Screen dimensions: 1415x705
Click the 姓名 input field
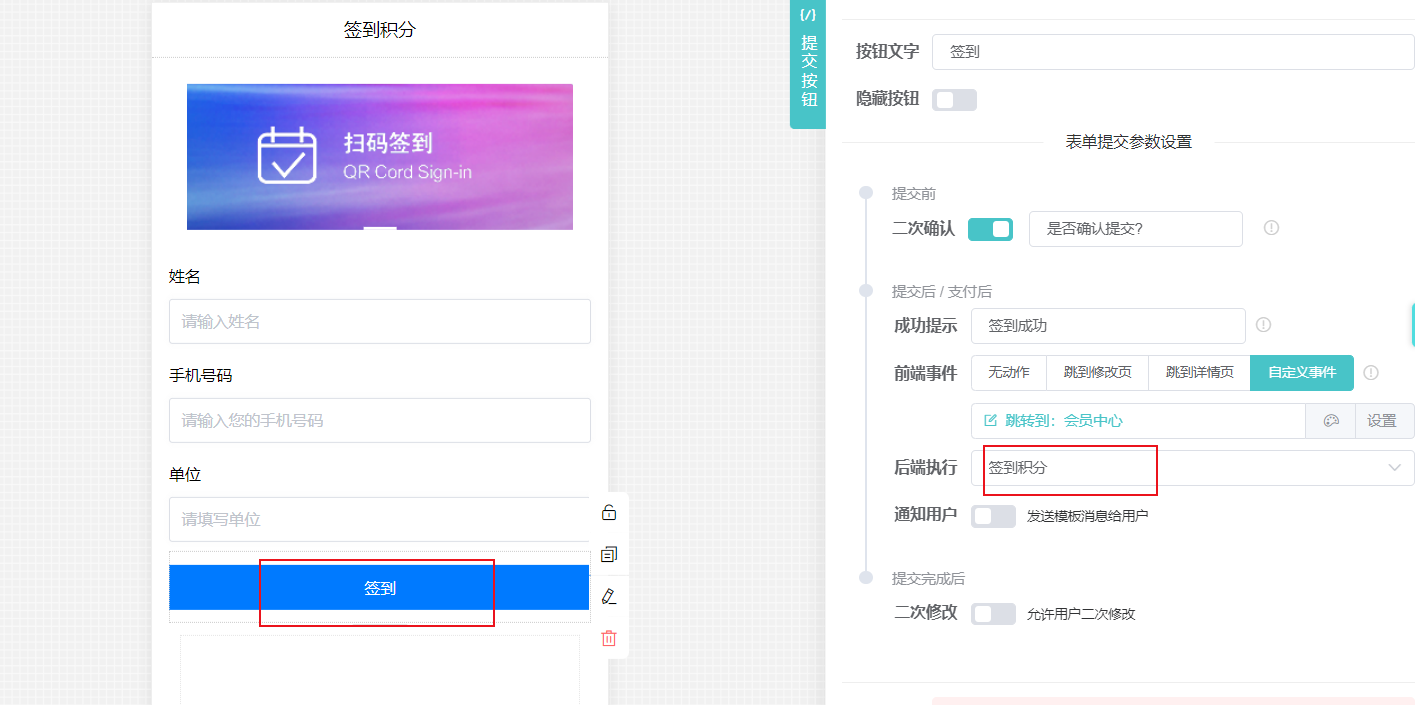click(379, 321)
